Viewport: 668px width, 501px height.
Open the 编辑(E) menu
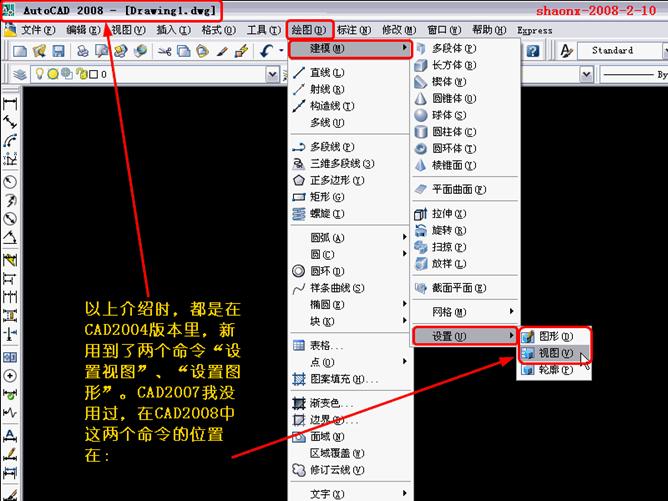pyautogui.click(x=83, y=30)
